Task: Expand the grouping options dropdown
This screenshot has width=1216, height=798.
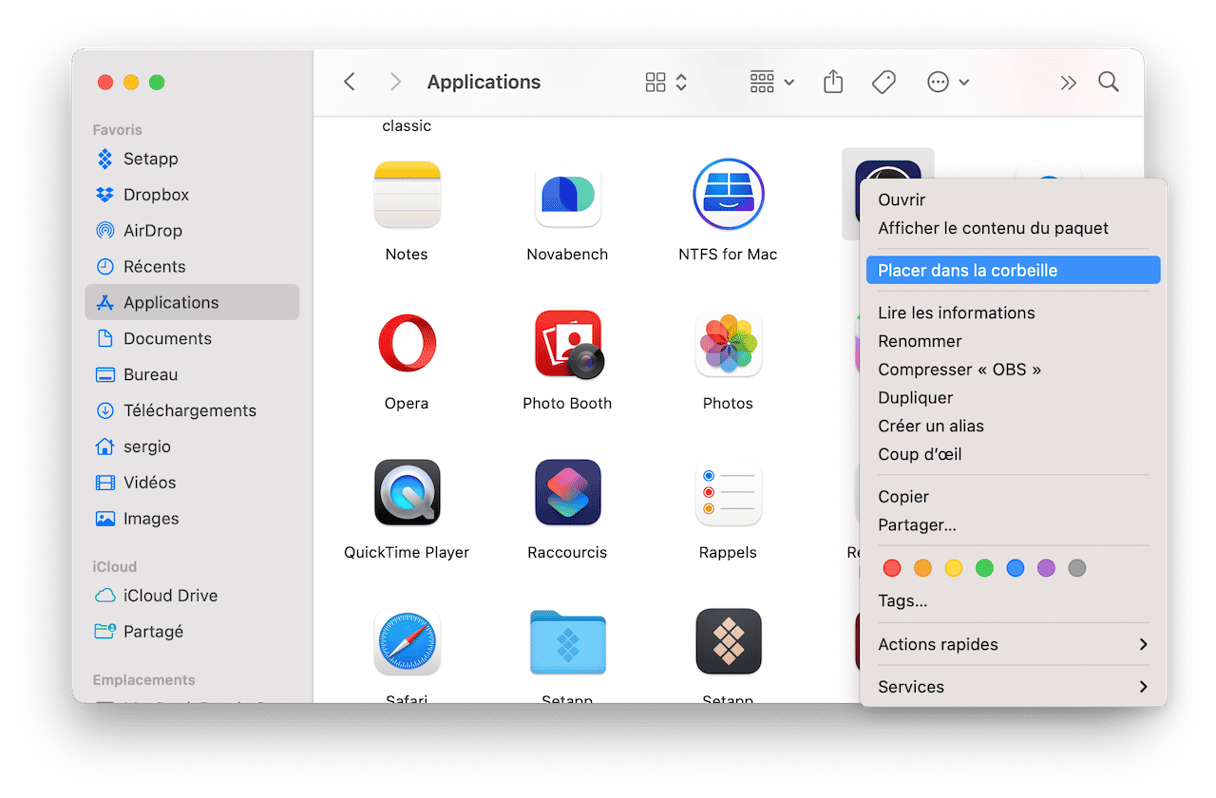Action: pyautogui.click(x=771, y=82)
